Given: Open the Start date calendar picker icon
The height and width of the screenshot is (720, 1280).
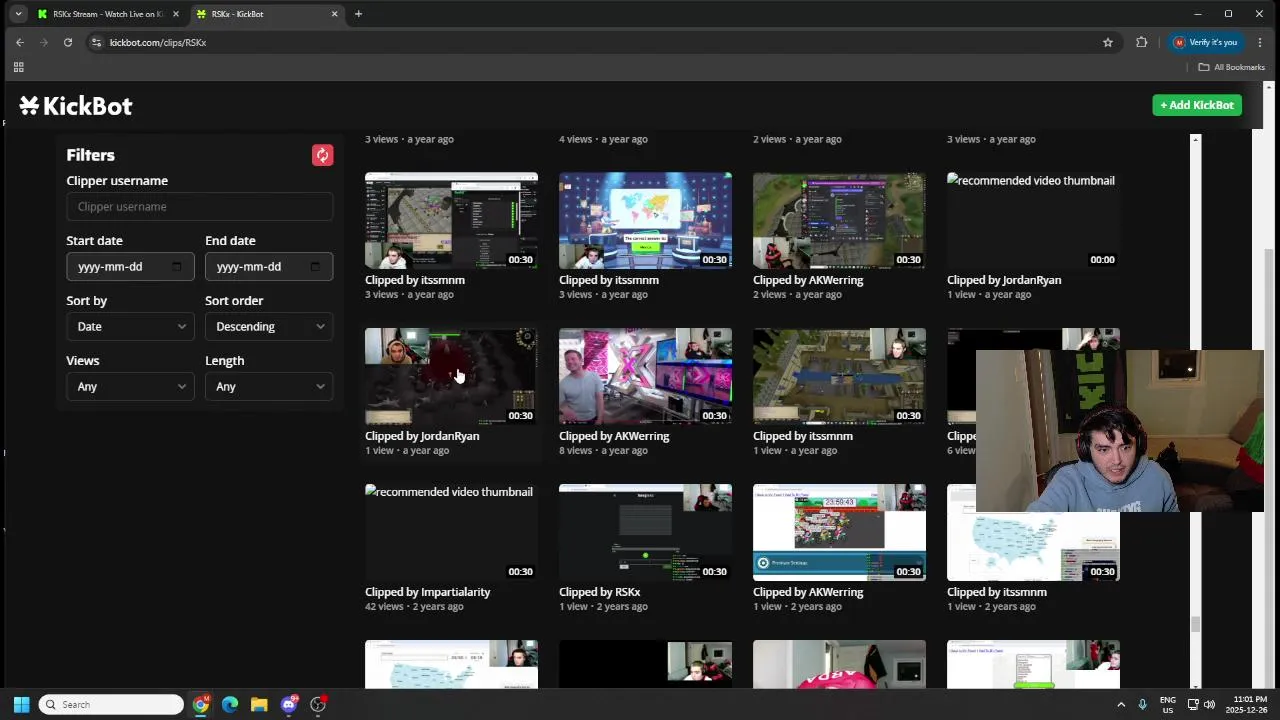Looking at the screenshot, I should pos(177,267).
